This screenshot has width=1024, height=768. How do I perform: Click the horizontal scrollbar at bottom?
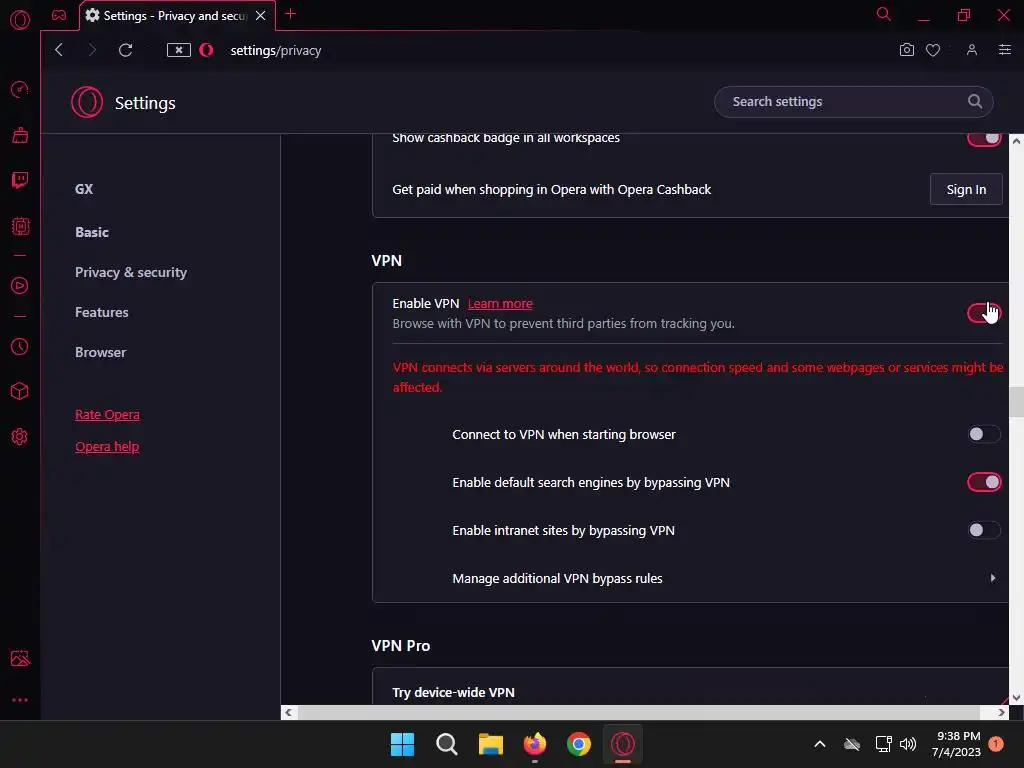pos(639,712)
